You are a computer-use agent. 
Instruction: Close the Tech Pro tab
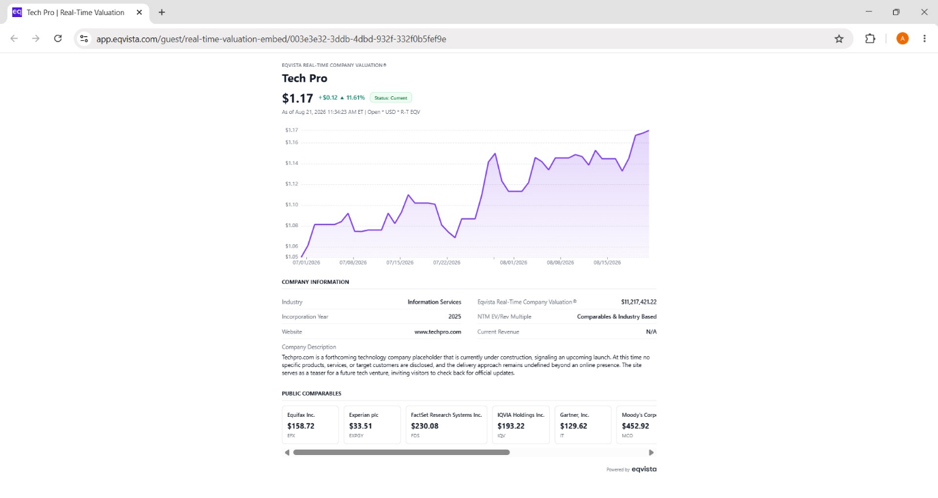click(139, 12)
